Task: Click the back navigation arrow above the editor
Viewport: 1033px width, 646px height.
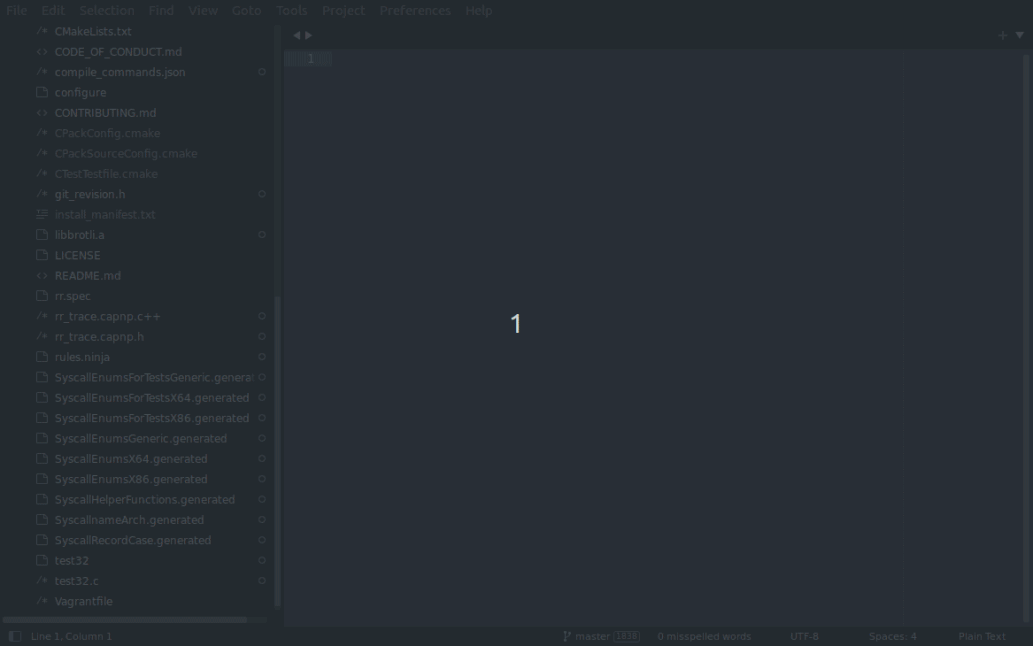Action: click(295, 34)
